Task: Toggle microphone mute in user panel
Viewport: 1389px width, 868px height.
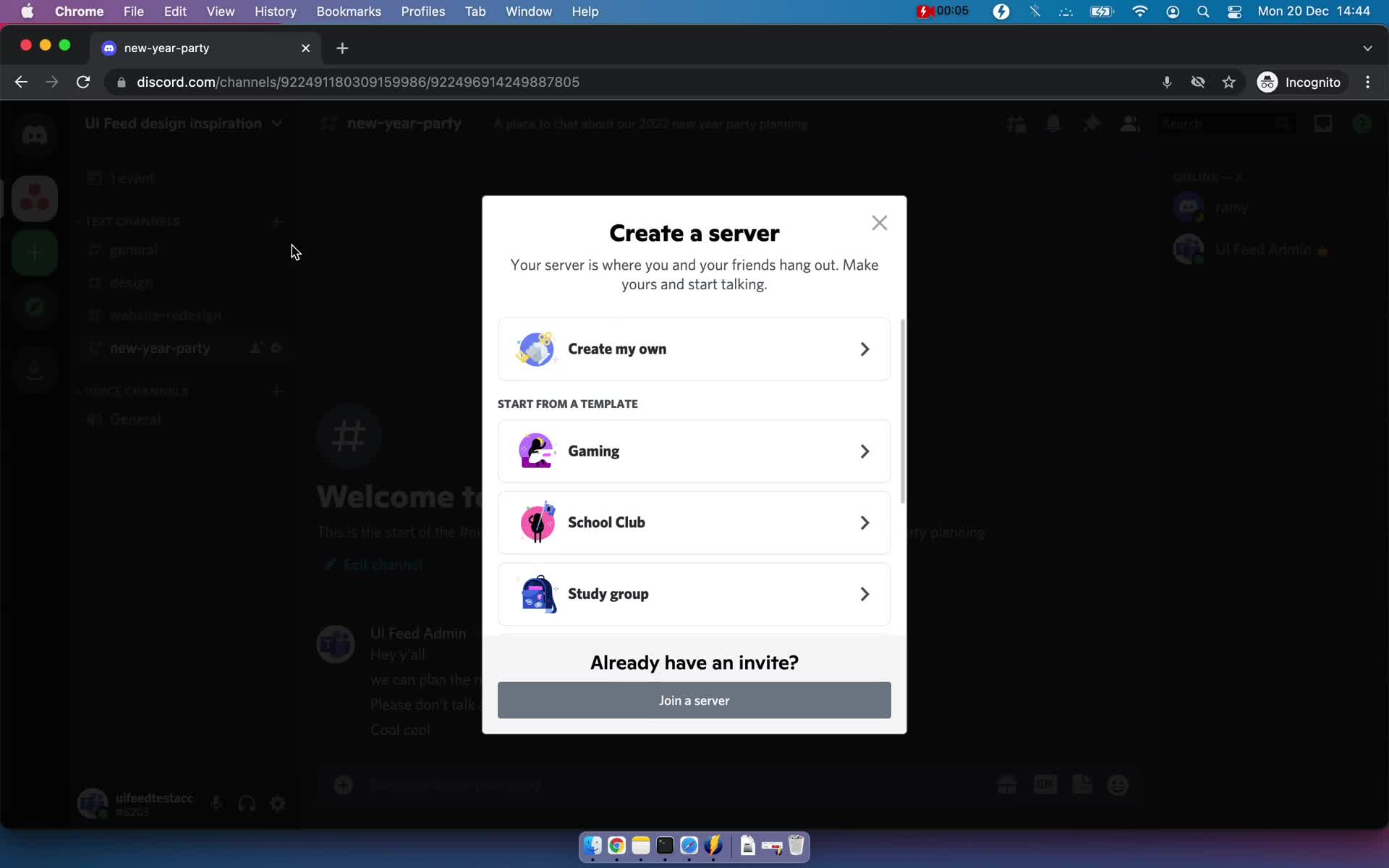Action: [216, 803]
